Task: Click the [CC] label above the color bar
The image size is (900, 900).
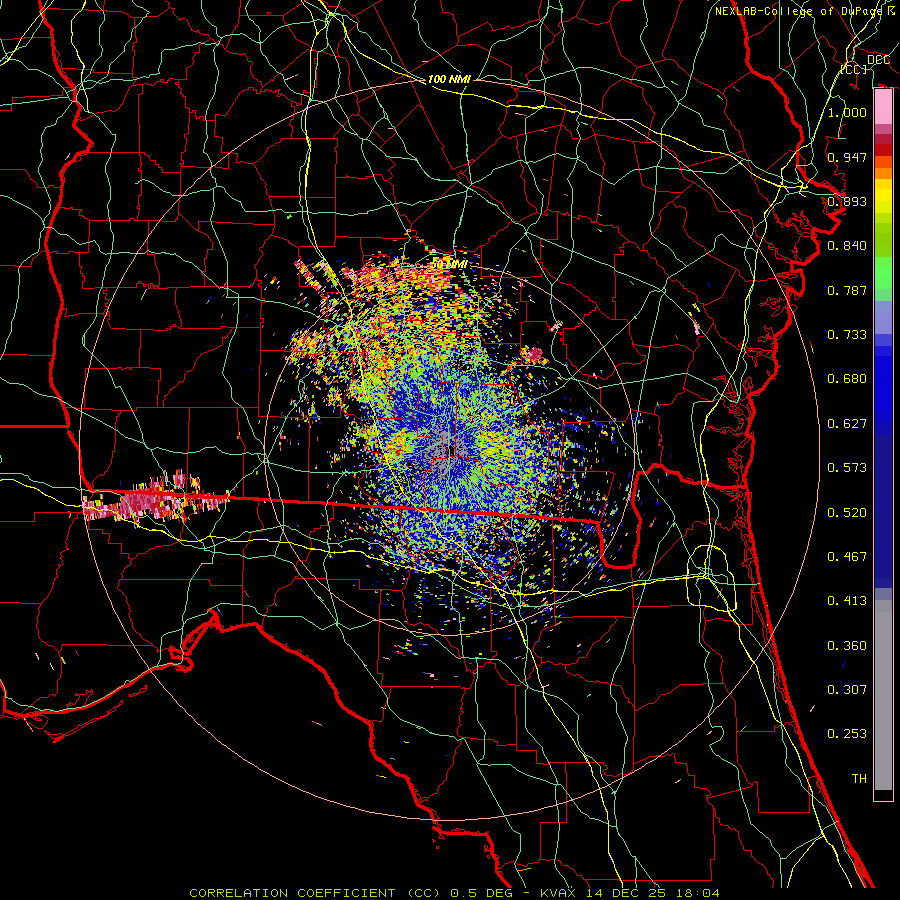Action: (854, 69)
